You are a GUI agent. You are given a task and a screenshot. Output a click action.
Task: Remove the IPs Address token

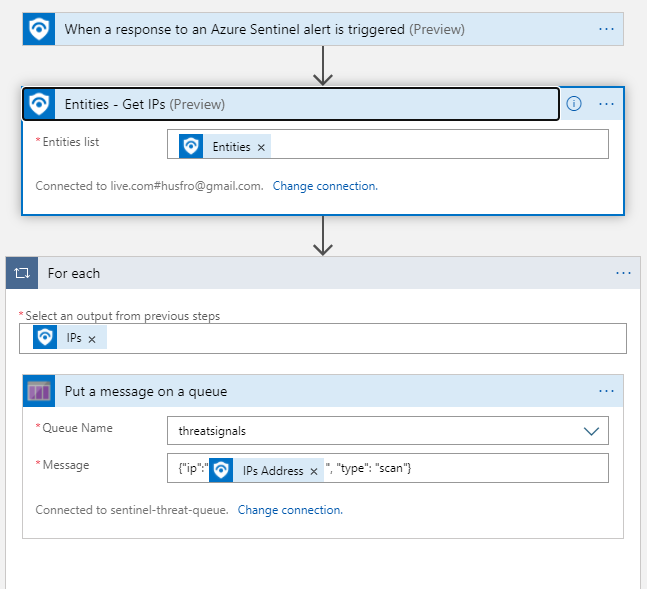click(314, 471)
